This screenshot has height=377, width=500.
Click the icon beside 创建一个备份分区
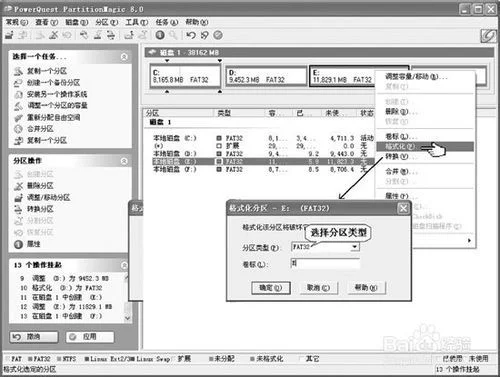coord(18,83)
